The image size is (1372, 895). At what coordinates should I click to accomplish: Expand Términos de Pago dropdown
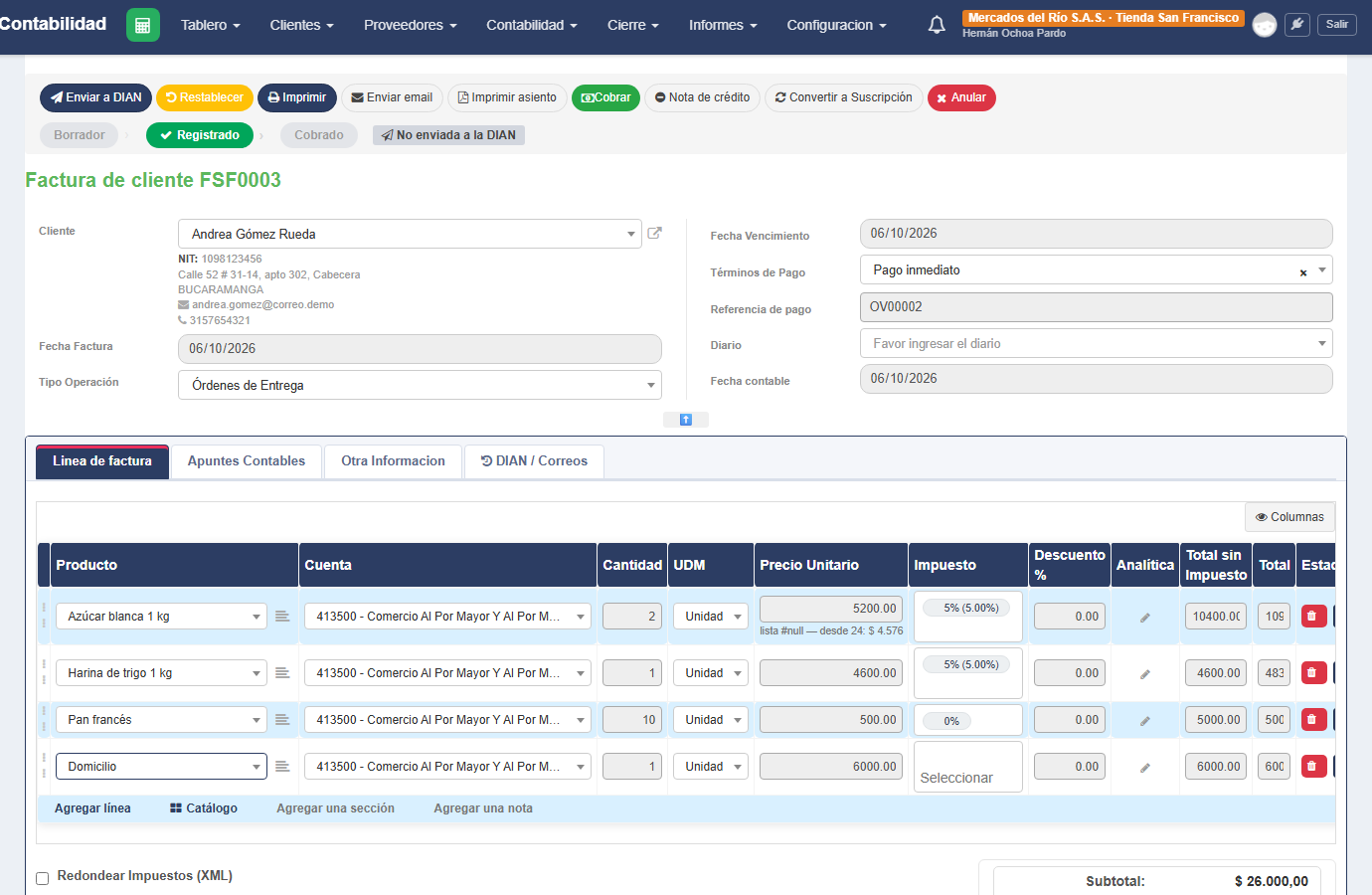(x=1321, y=269)
